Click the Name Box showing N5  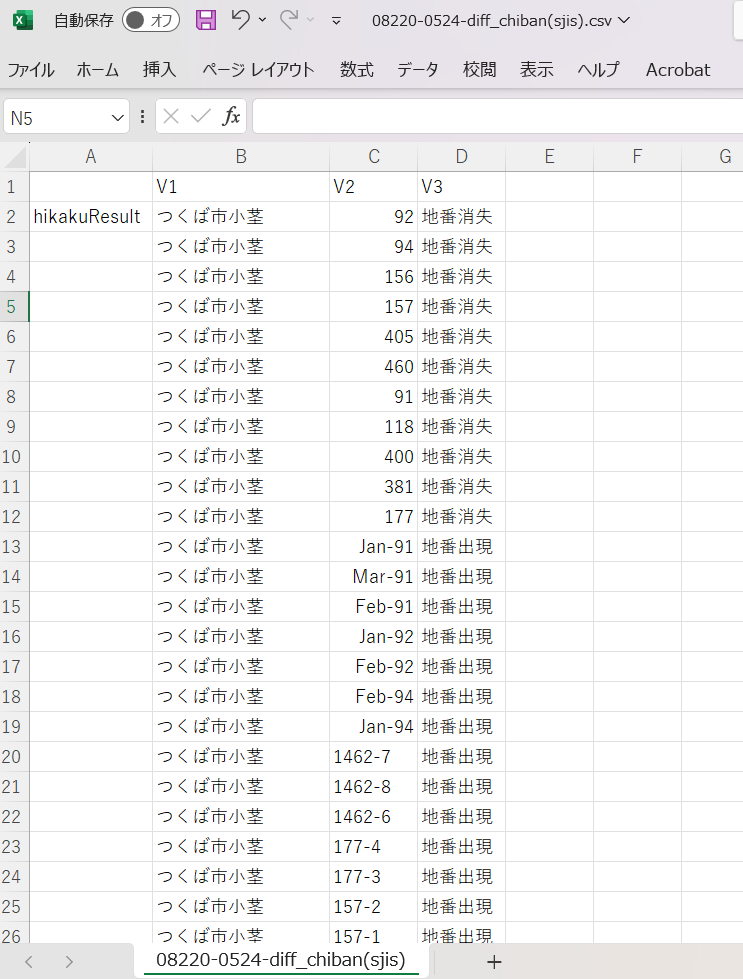point(56,117)
